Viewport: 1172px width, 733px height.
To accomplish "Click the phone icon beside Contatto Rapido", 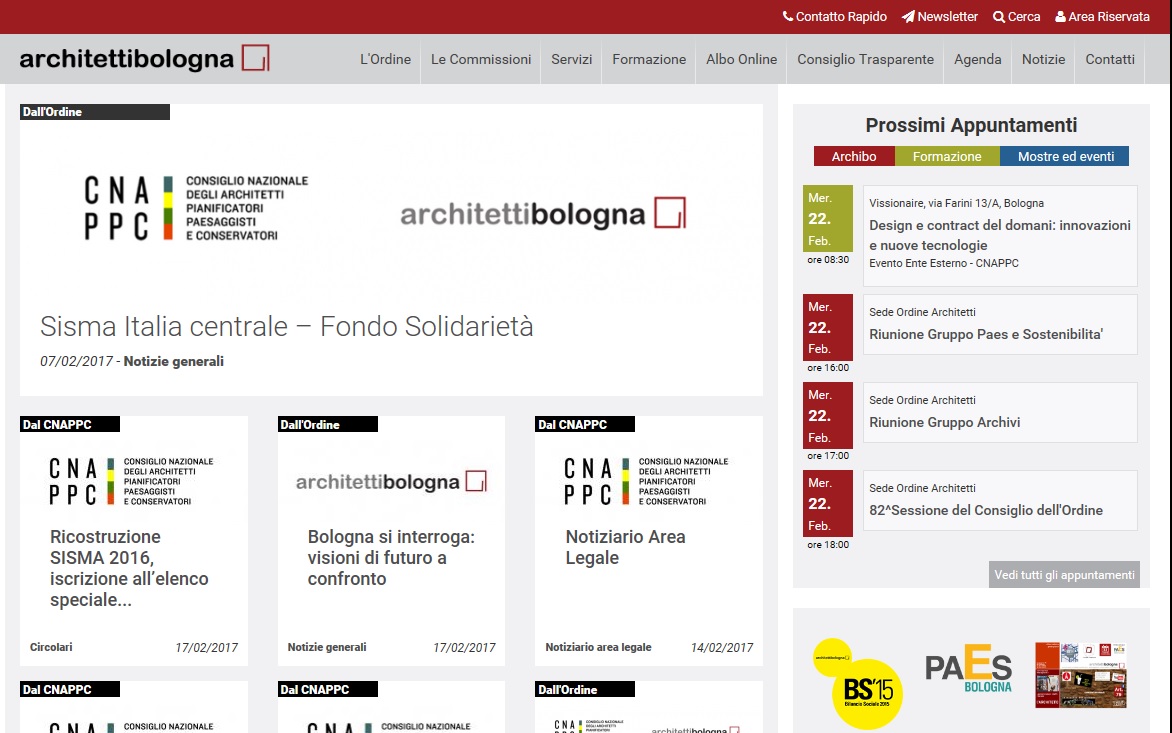I will coord(787,16).
